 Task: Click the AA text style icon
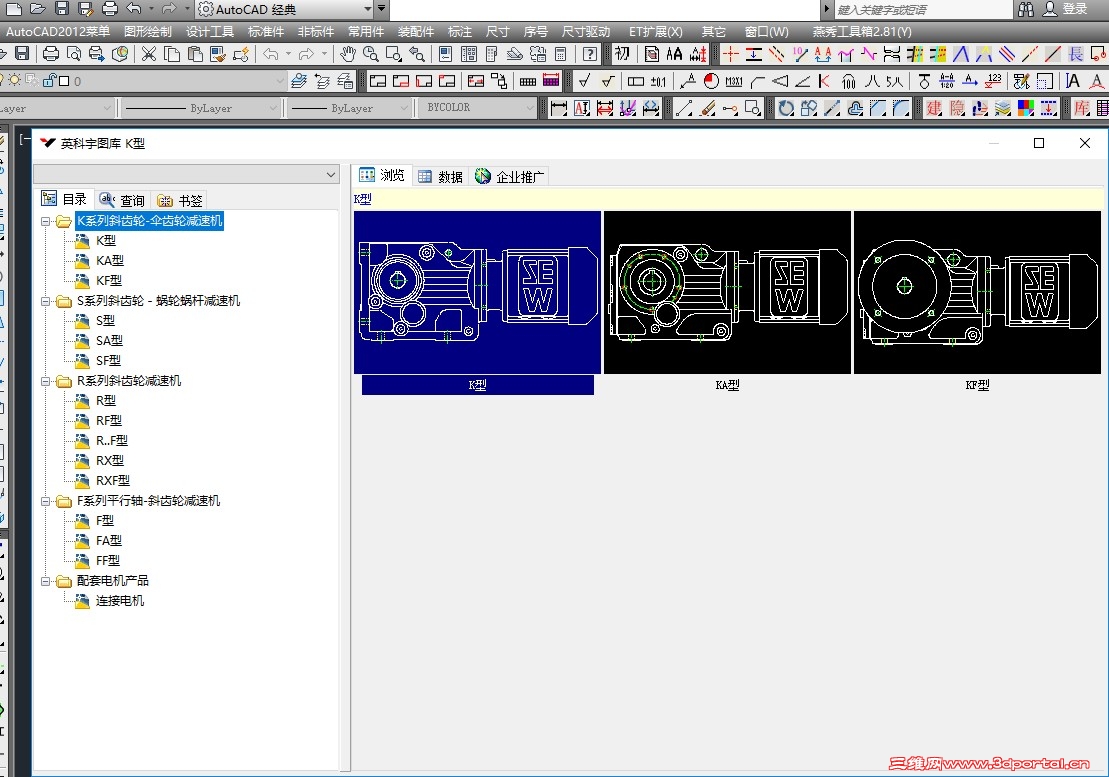[x=675, y=54]
